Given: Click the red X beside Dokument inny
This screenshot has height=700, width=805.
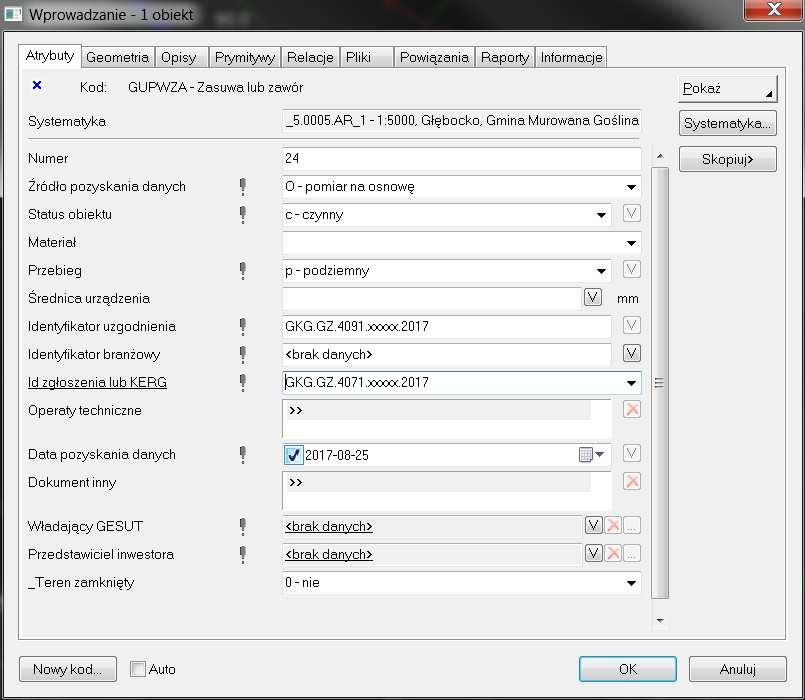Looking at the screenshot, I should coord(631,481).
